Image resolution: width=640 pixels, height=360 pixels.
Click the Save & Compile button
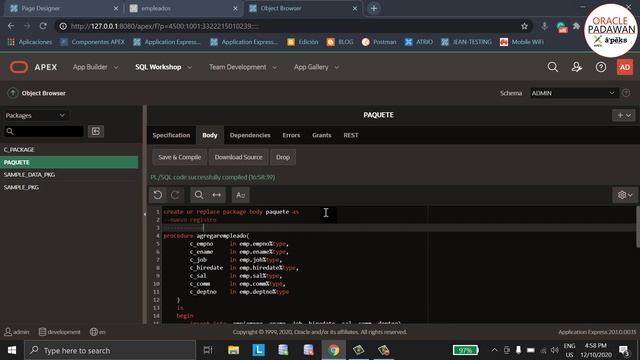(x=180, y=157)
